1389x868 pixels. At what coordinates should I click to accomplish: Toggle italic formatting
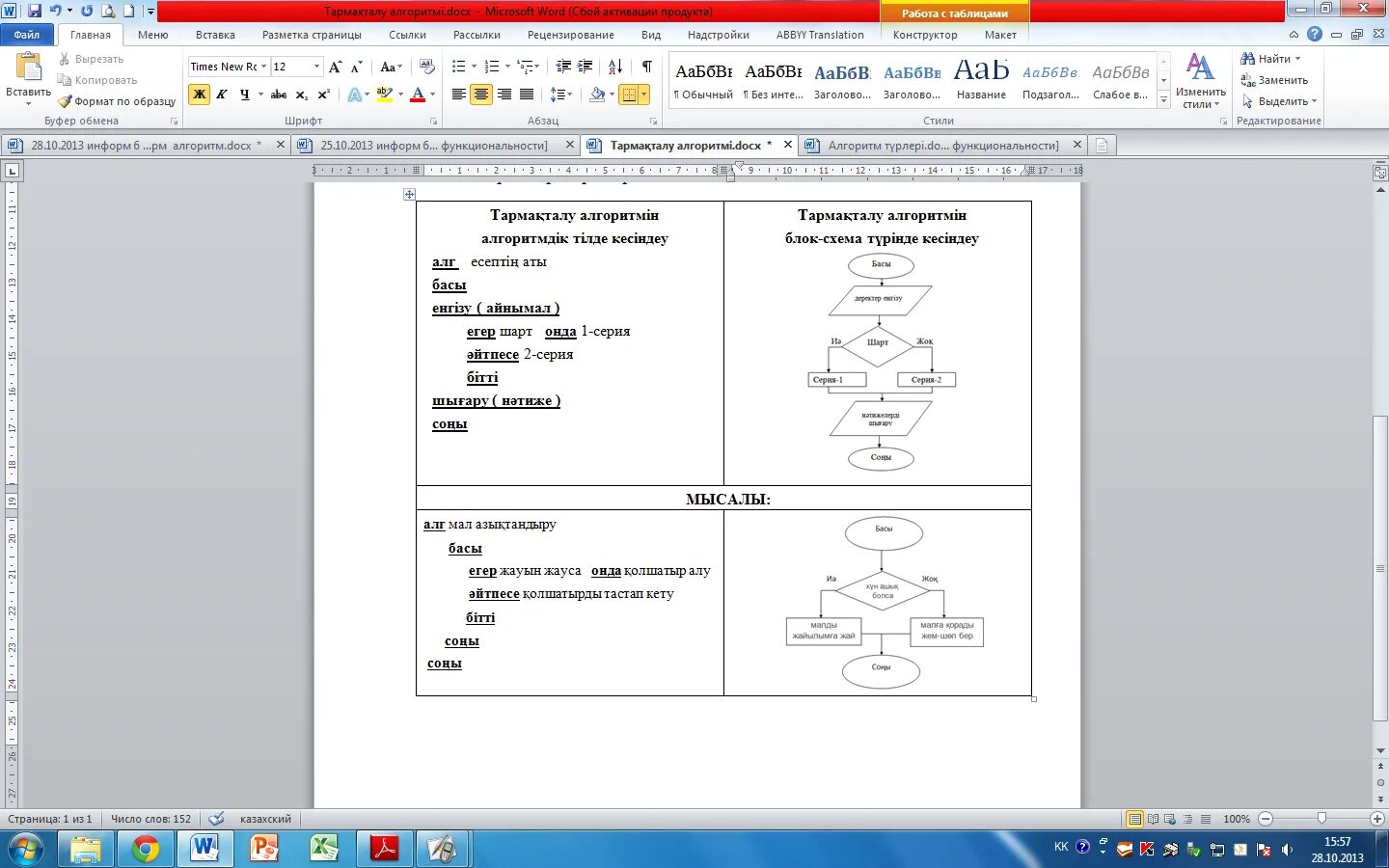click(x=222, y=95)
